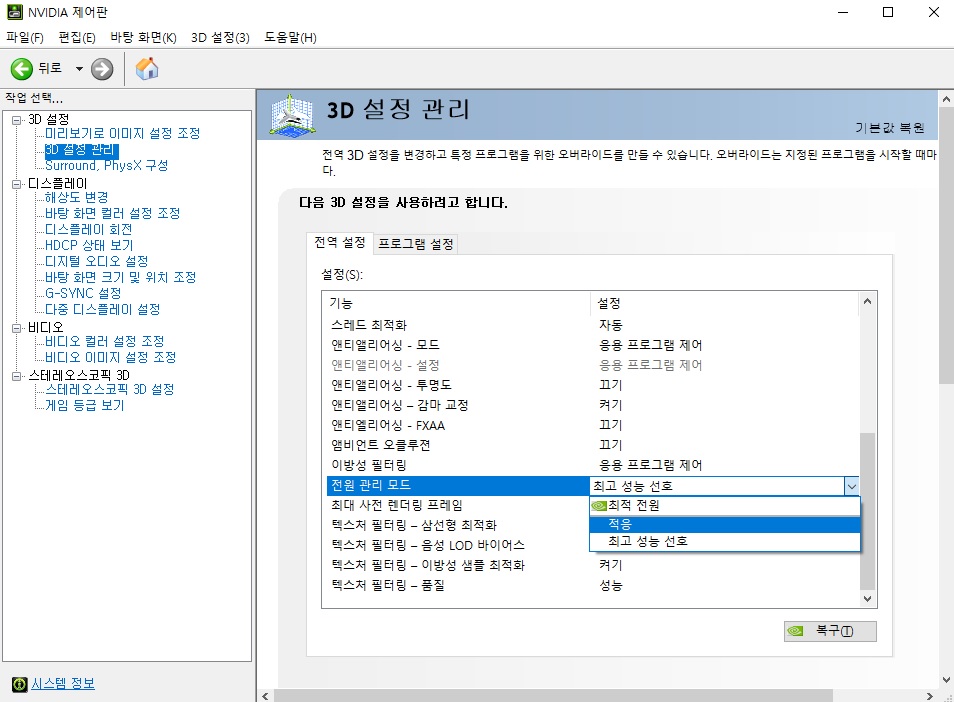This screenshot has height=702, width=954.
Task: Collapse the 스테레오스코픽 3D tree node
Action: tap(16, 376)
